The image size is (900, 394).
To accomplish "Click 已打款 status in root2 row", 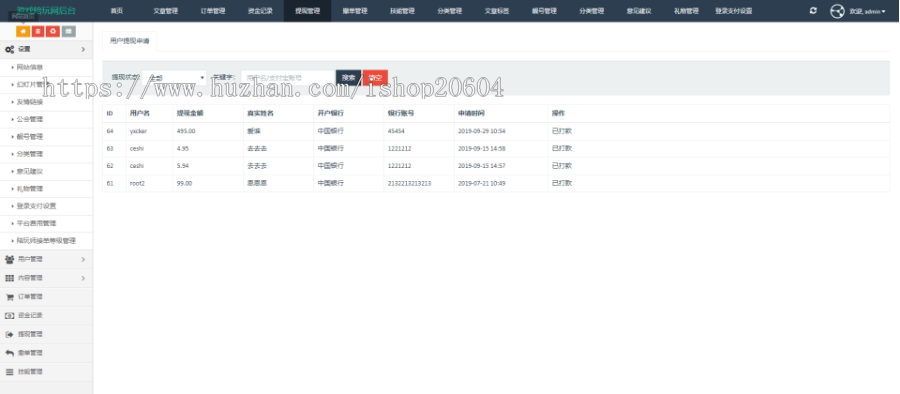I will point(561,183).
